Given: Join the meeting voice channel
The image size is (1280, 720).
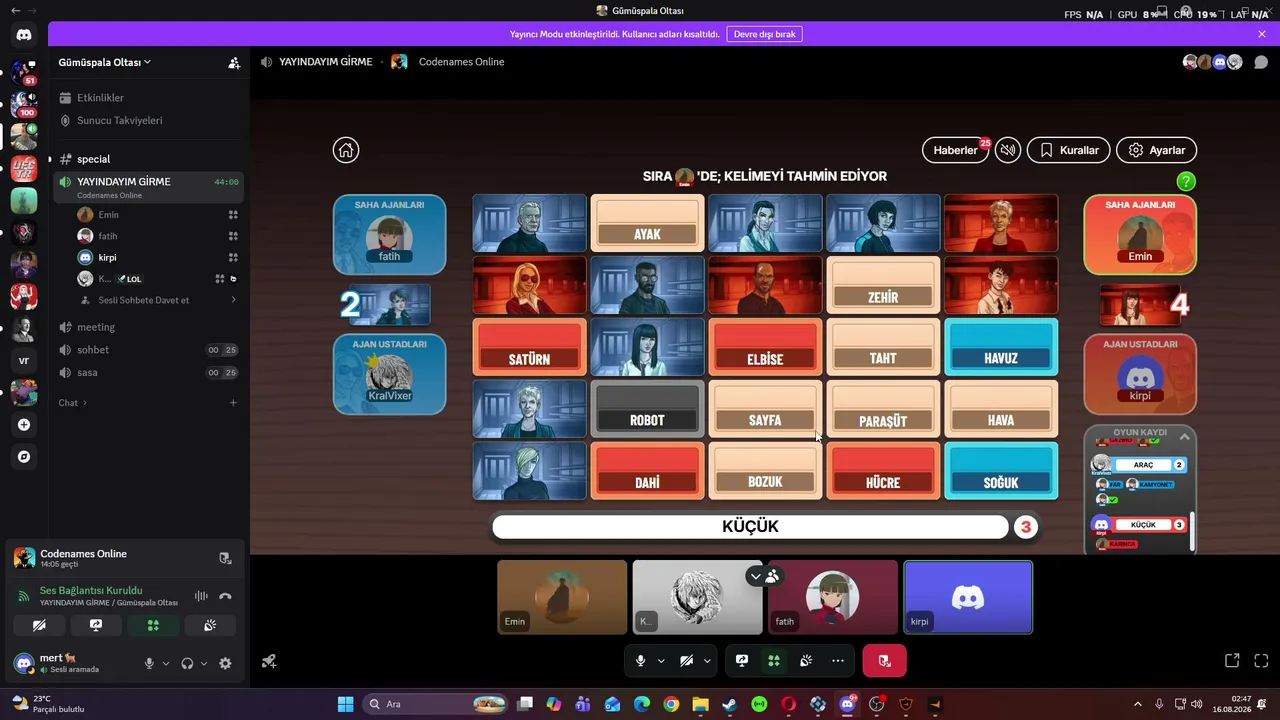Looking at the screenshot, I should coord(148,327).
